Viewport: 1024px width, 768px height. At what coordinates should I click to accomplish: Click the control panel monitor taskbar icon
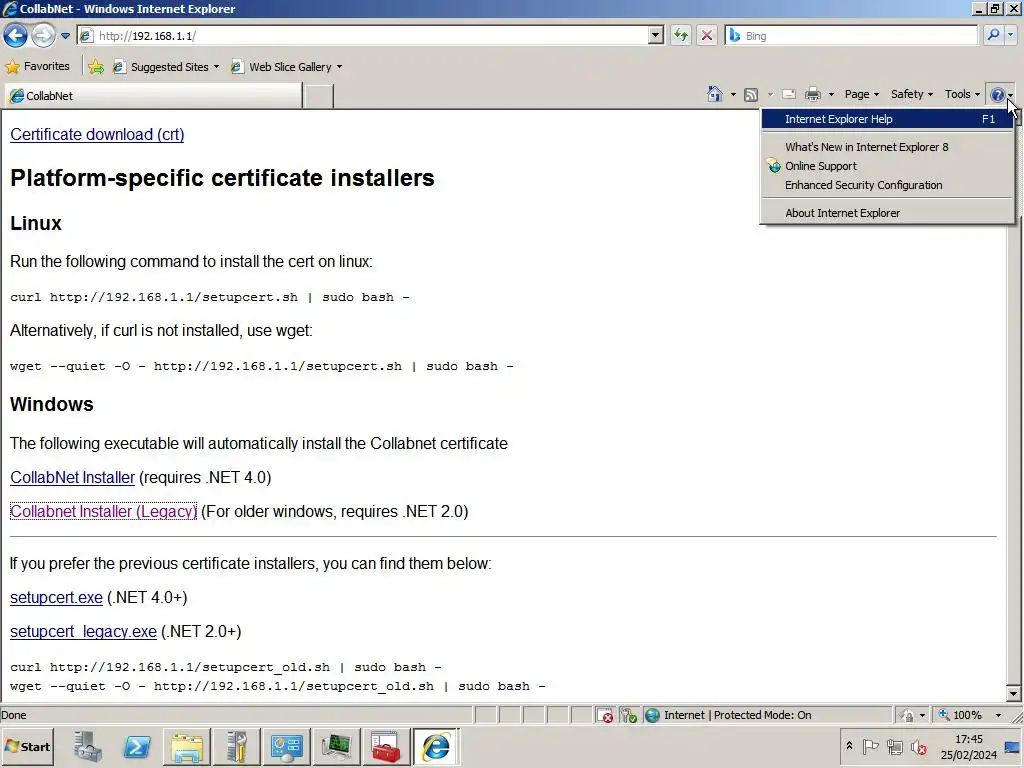(286, 746)
